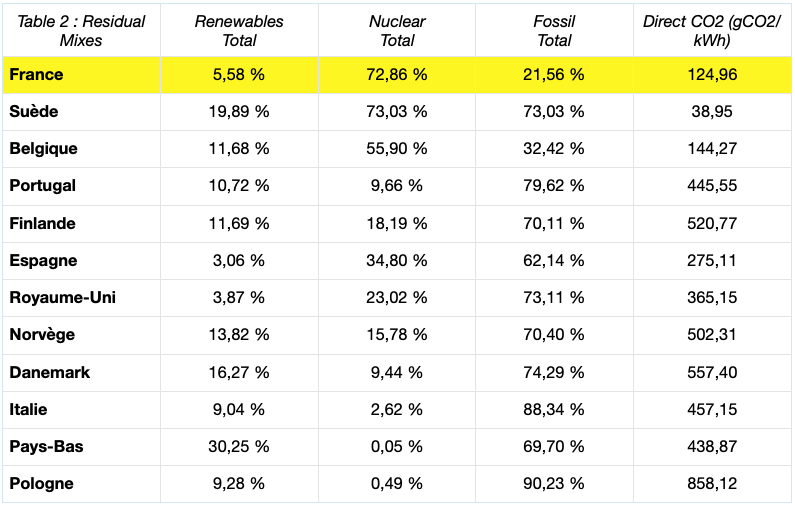
Task: Click Italie's 88,34 % fossil cell
Action: pos(554,409)
